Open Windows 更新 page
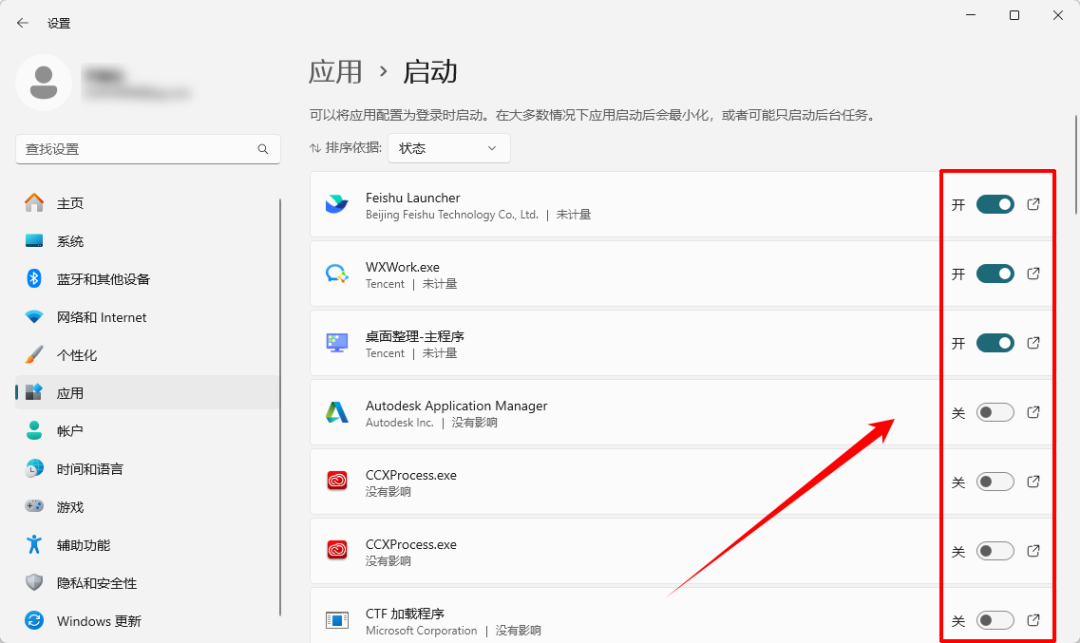The image size is (1080, 643). [147, 621]
